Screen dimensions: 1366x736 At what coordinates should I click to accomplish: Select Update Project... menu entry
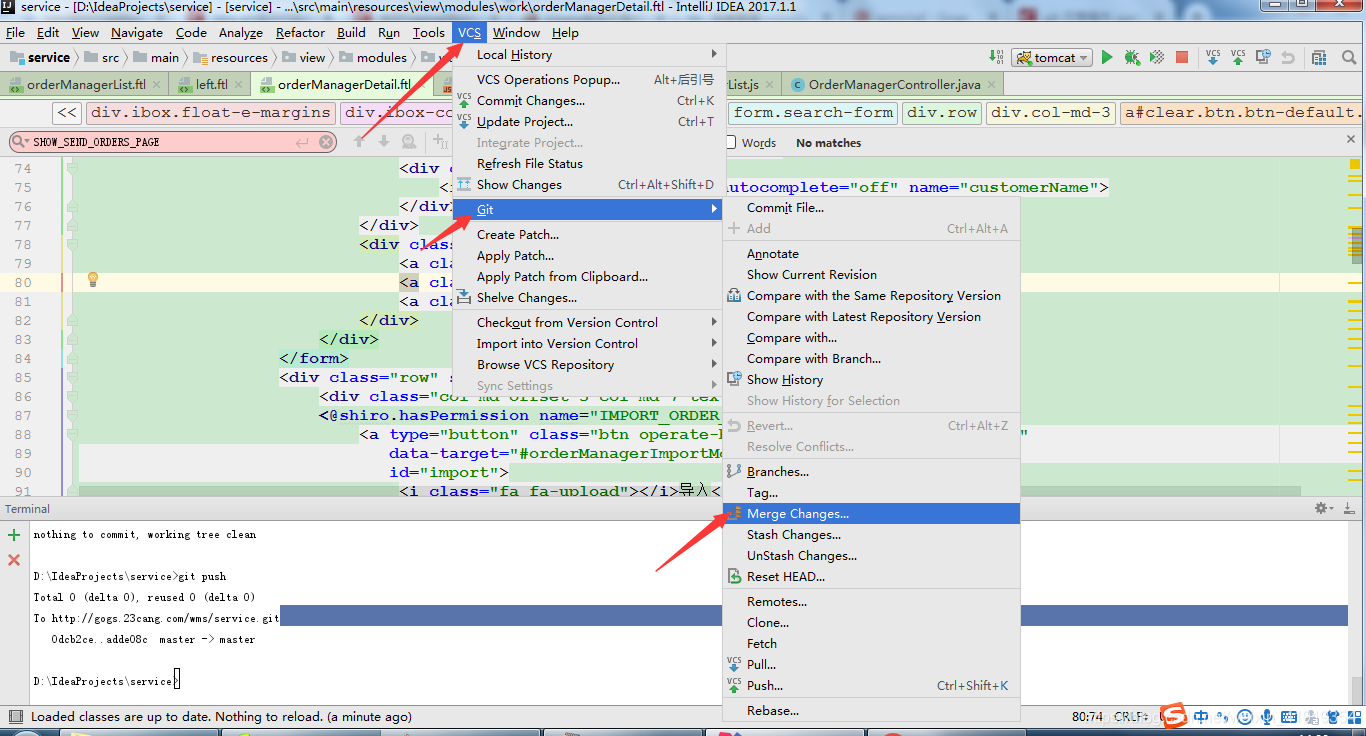(588, 122)
